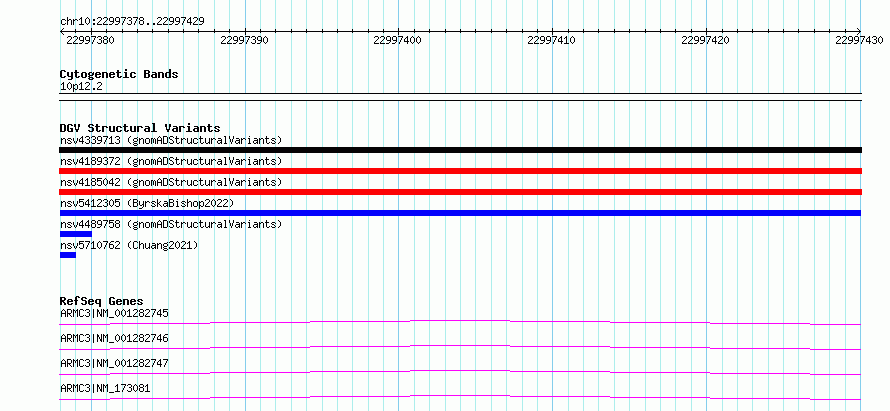Open the nsv4189372 (gnomADStructuralVariants) label
890x411 pixels.
pos(171,161)
